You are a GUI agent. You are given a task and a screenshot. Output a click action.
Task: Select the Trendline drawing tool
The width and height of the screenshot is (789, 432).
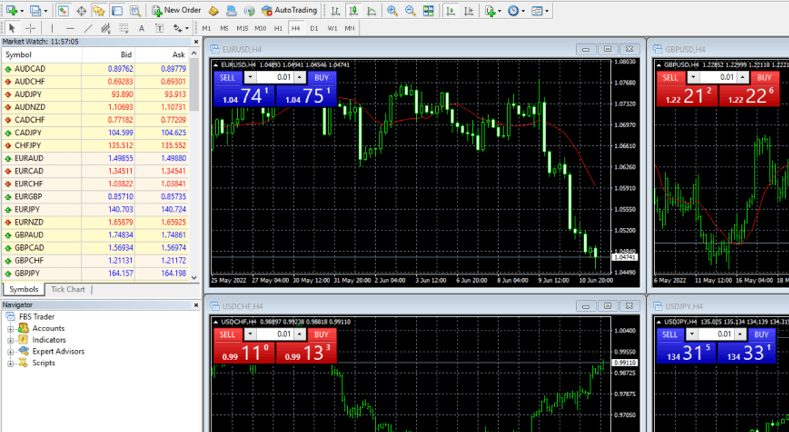click(88, 28)
